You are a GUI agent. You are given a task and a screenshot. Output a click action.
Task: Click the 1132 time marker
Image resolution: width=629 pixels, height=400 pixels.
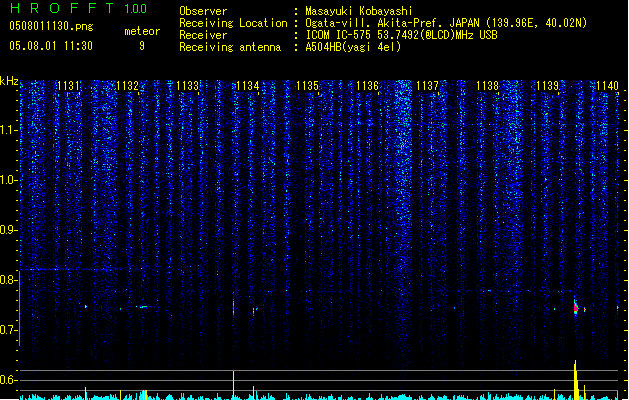127,86
